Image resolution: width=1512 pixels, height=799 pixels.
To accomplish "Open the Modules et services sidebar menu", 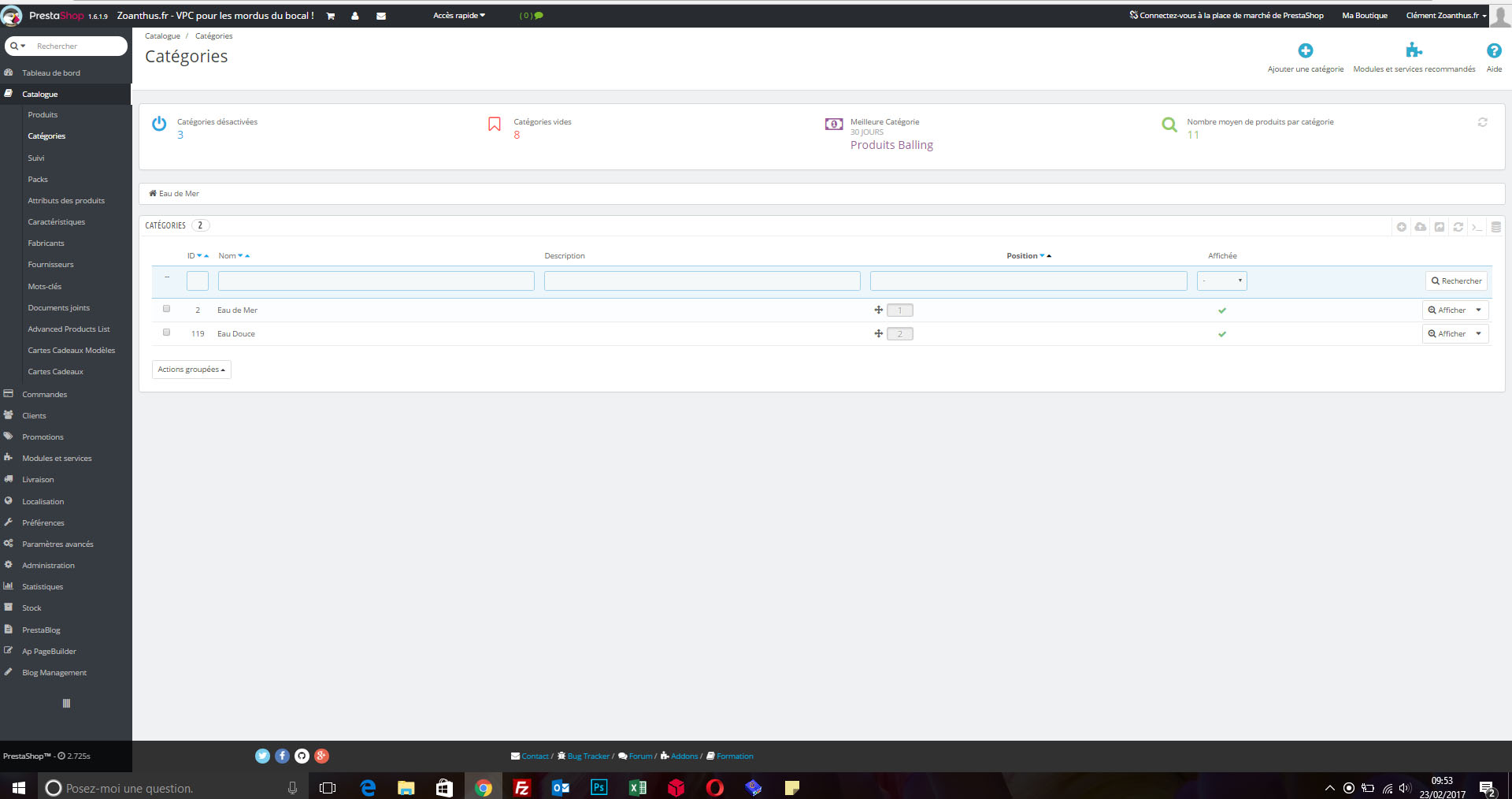I will pyautogui.click(x=57, y=458).
